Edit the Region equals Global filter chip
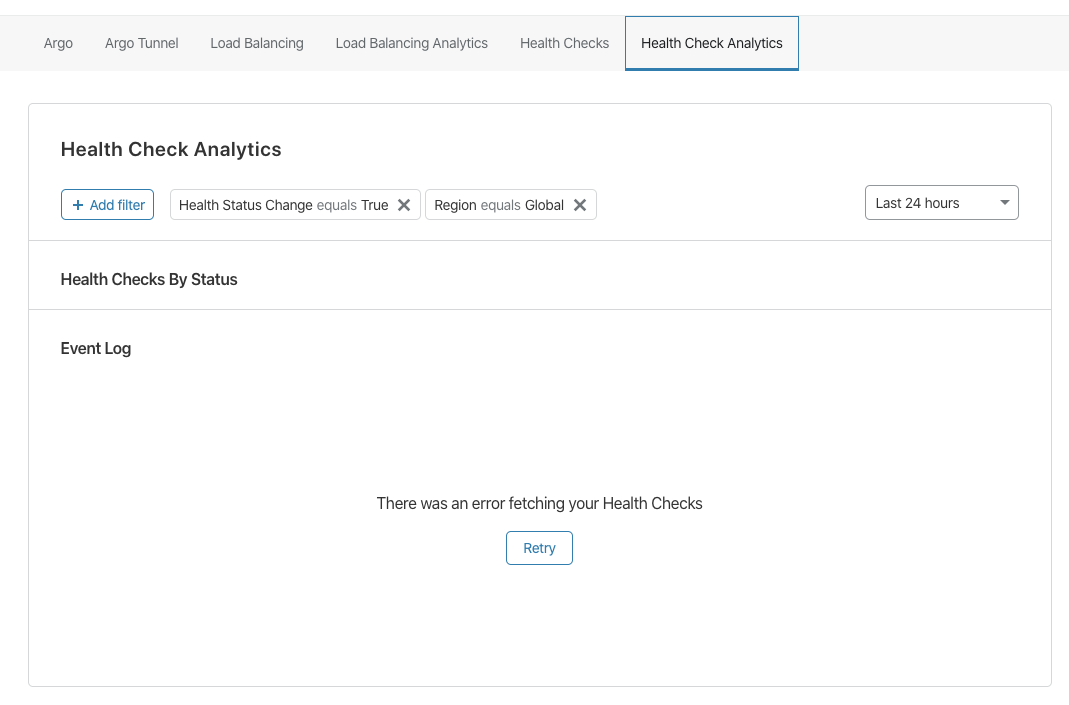Viewport: 1069px width, 705px height. point(498,205)
